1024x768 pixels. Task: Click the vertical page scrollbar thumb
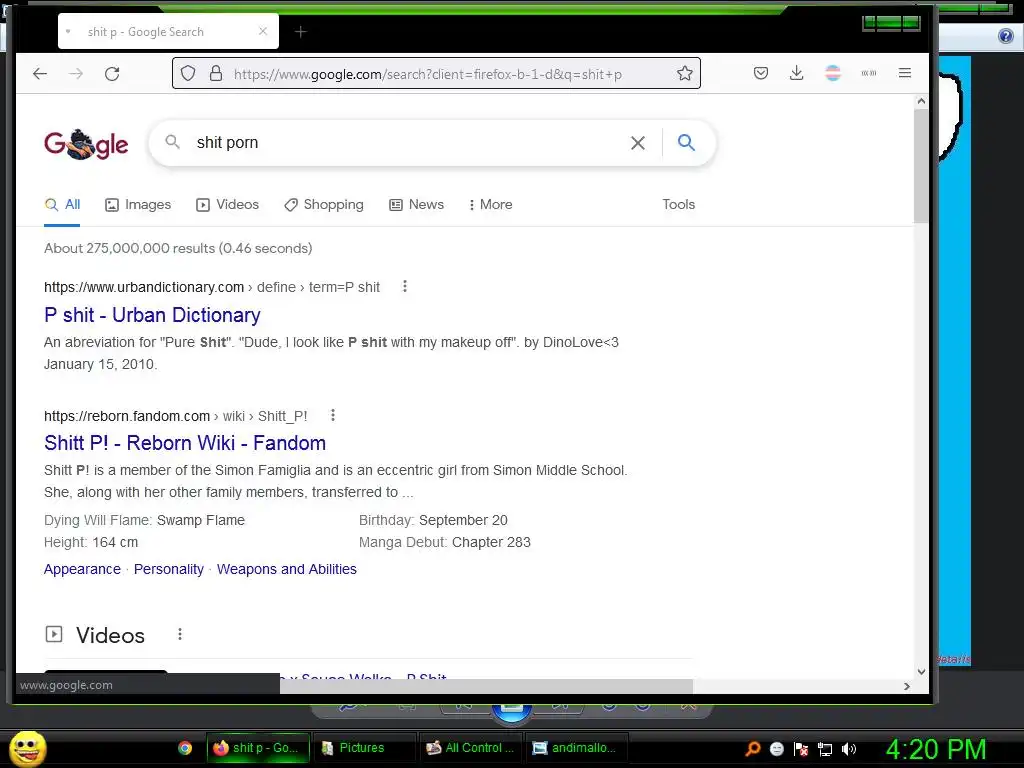921,166
